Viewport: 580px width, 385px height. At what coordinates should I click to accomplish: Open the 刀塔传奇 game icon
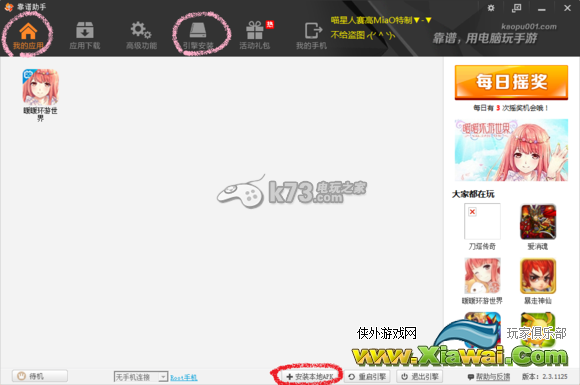click(x=482, y=221)
